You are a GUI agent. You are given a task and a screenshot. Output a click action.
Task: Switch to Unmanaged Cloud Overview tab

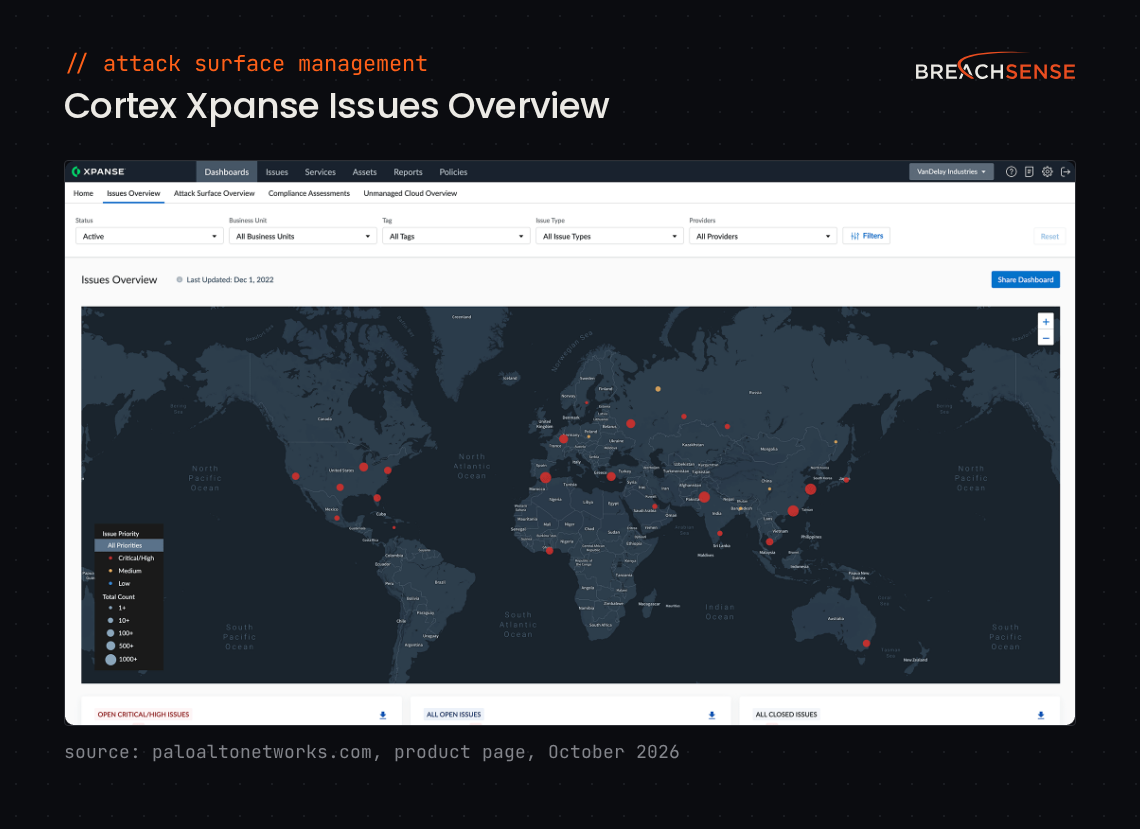point(410,193)
